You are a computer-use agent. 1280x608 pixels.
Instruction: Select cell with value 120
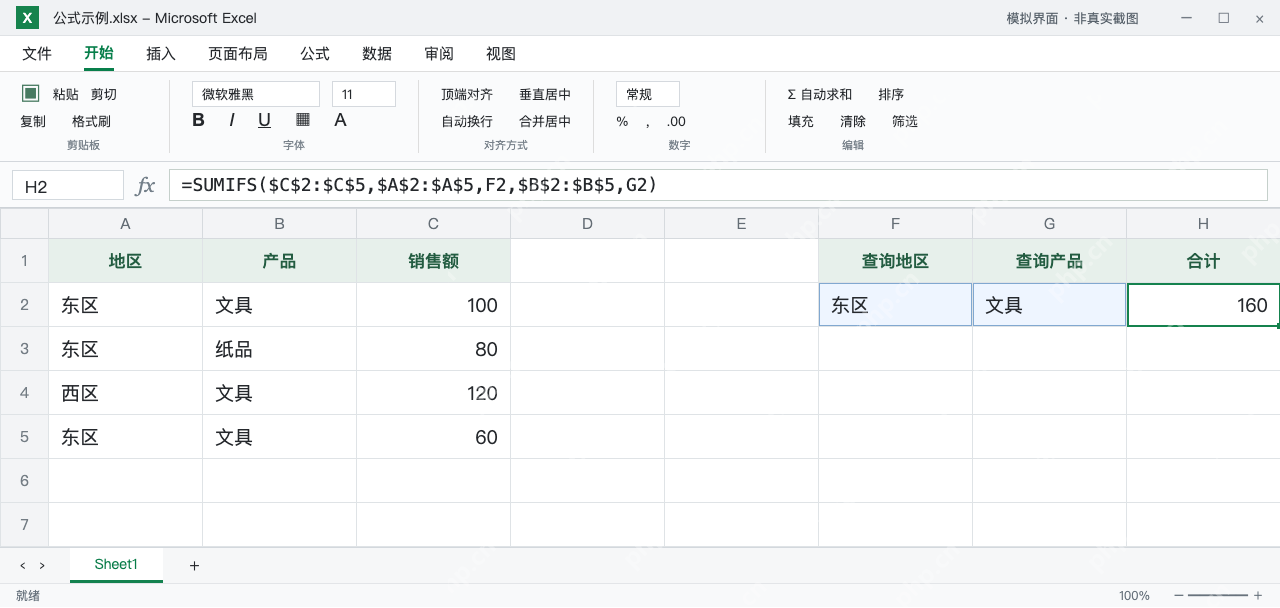point(434,393)
